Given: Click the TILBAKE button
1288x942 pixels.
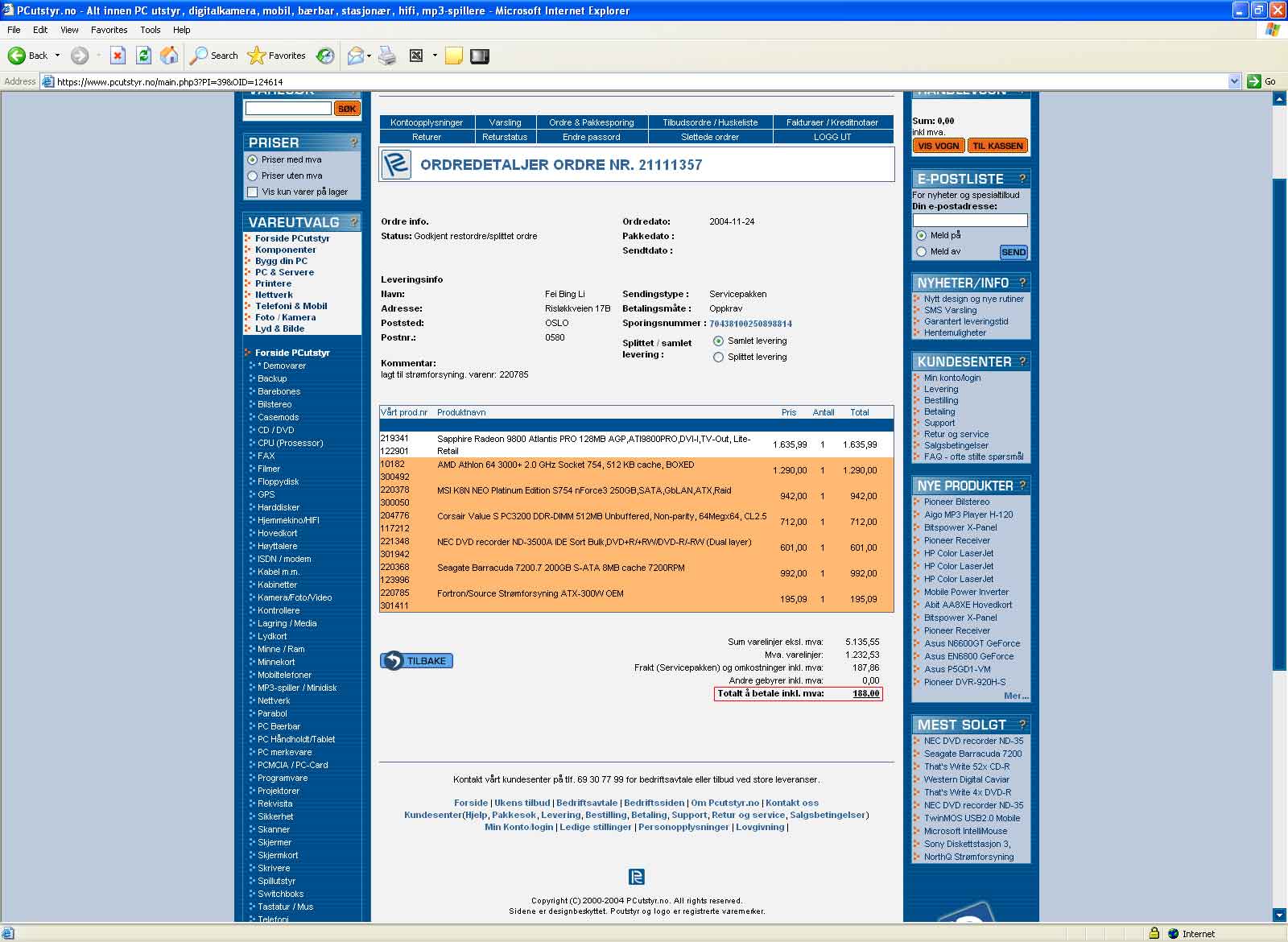Looking at the screenshot, I should click(x=417, y=661).
